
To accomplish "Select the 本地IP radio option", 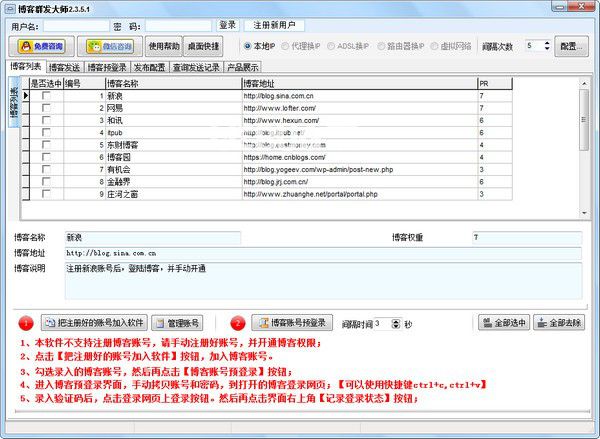I will pyautogui.click(x=260, y=46).
